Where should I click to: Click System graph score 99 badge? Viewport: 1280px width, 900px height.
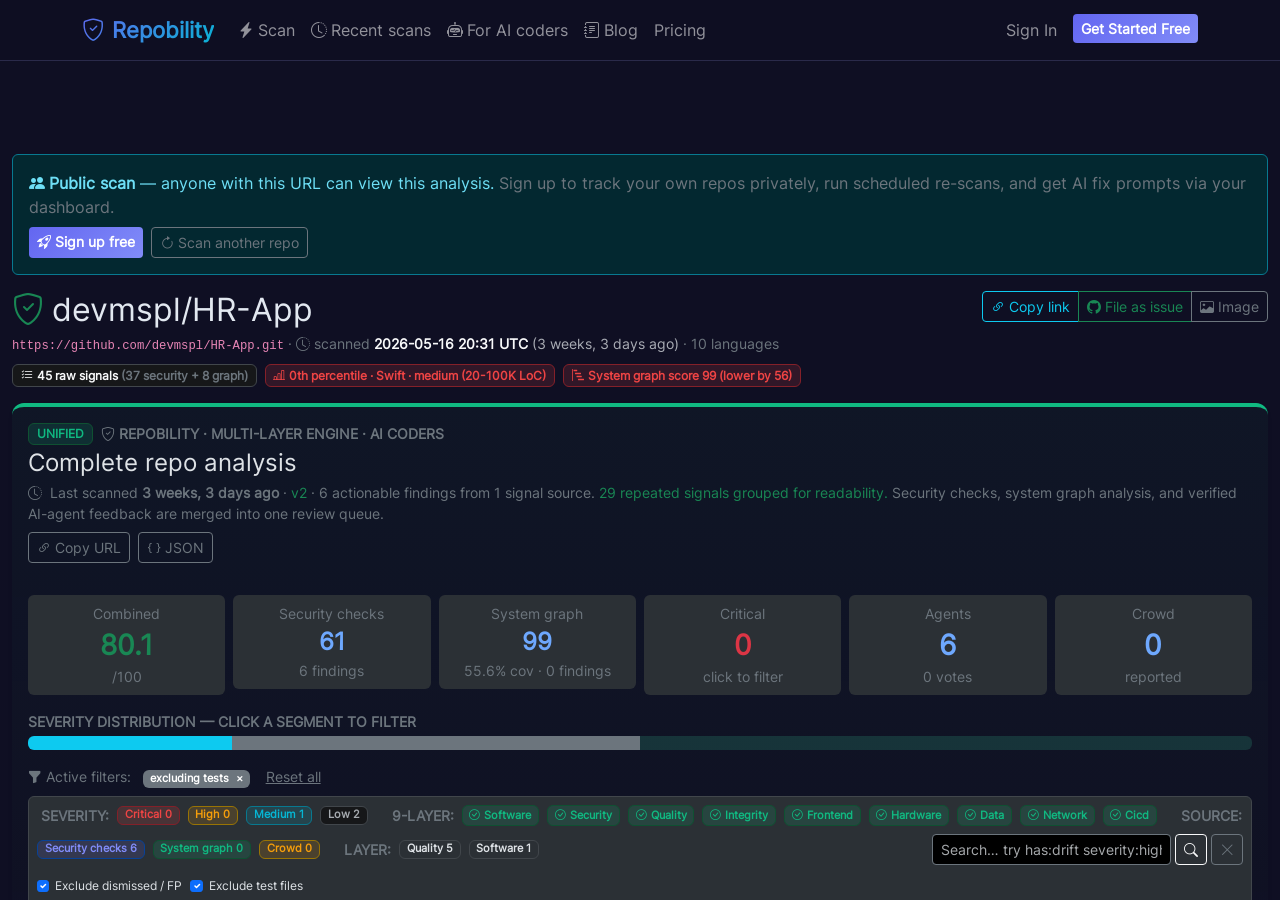pos(682,375)
